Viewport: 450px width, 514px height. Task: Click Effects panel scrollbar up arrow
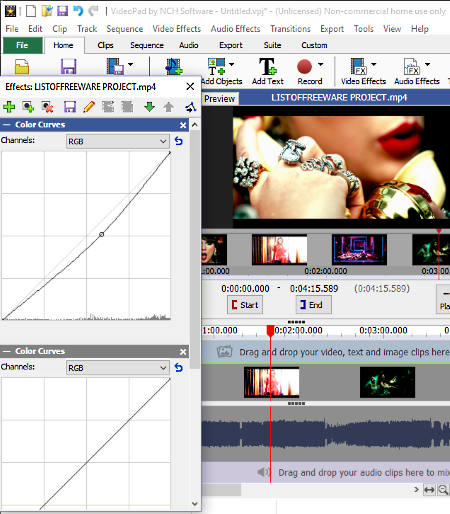(195, 125)
